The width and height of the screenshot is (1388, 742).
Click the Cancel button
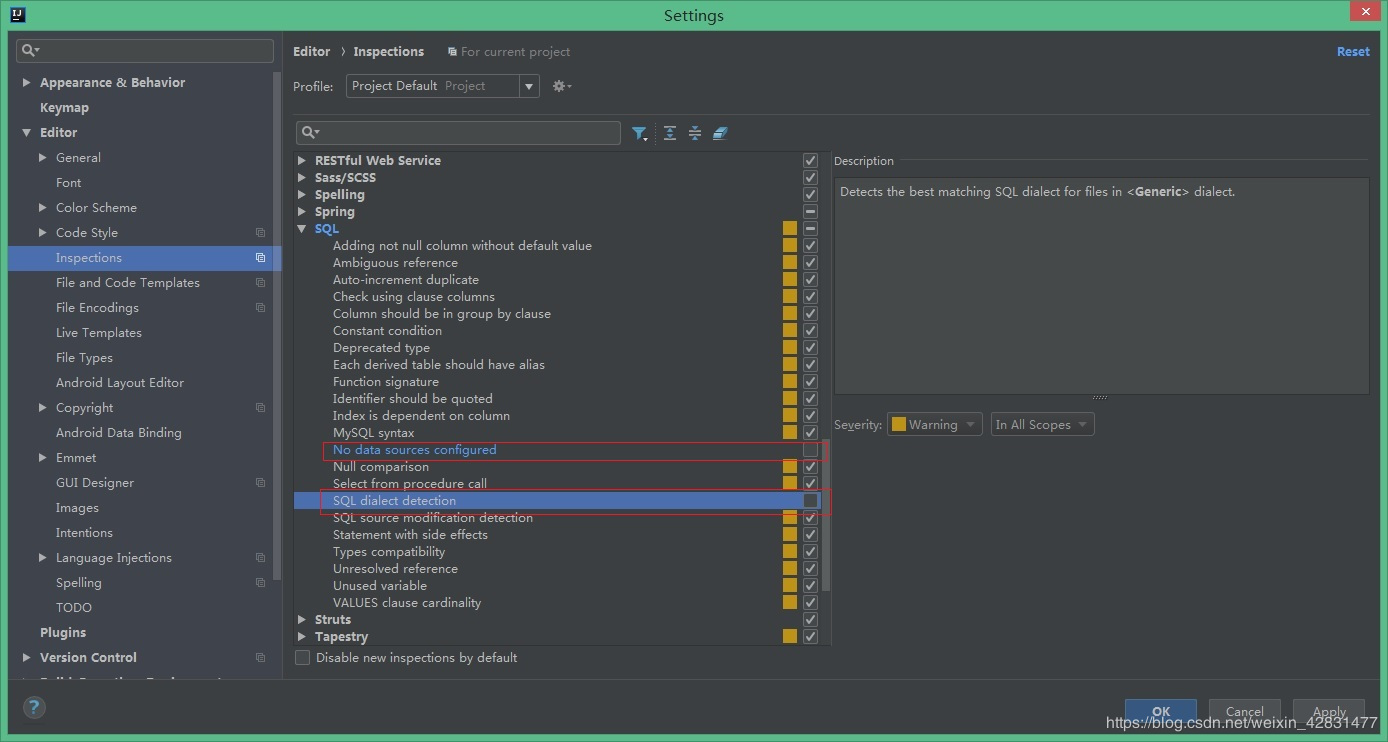pos(1245,711)
